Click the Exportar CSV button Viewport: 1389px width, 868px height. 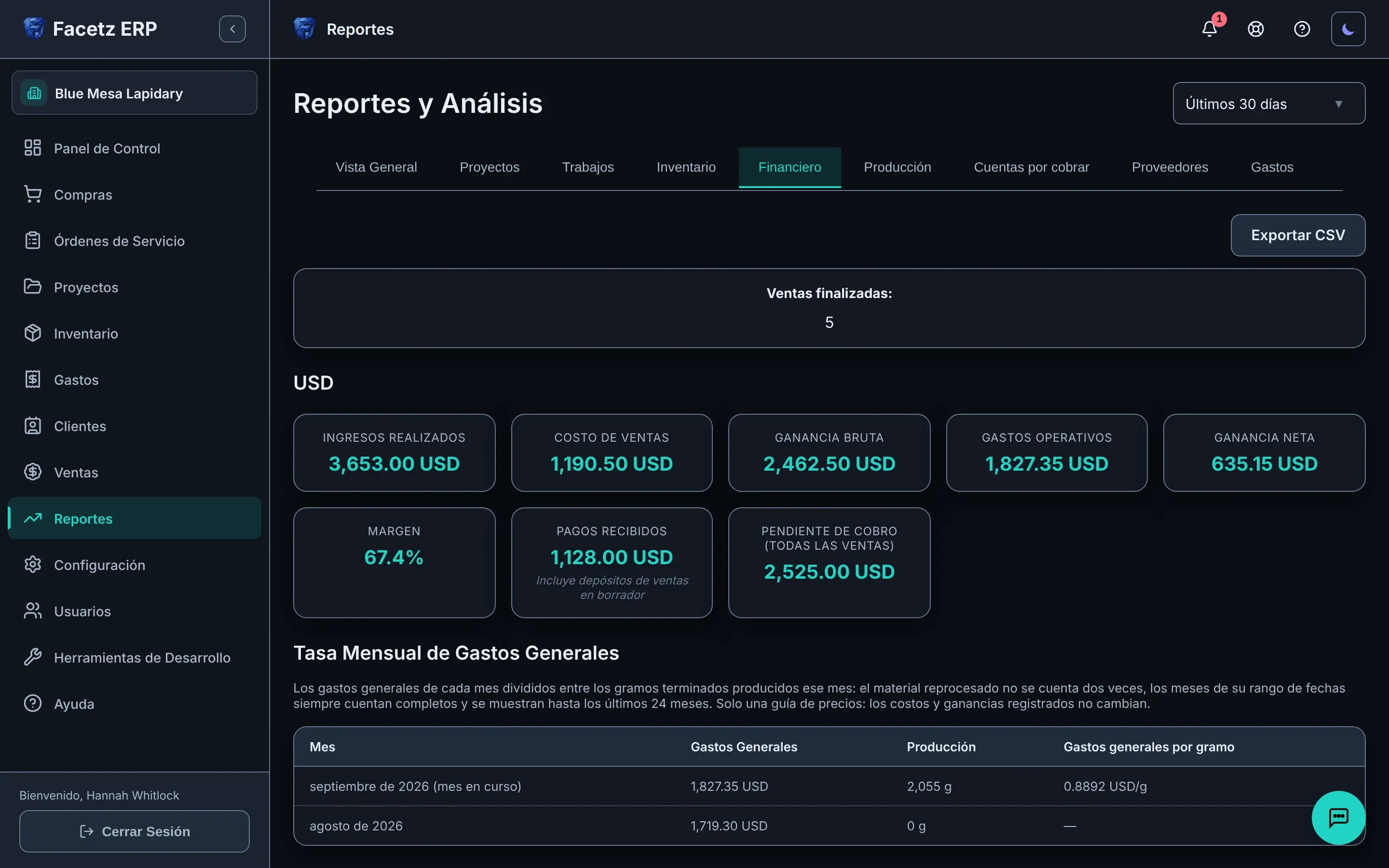[1298, 235]
